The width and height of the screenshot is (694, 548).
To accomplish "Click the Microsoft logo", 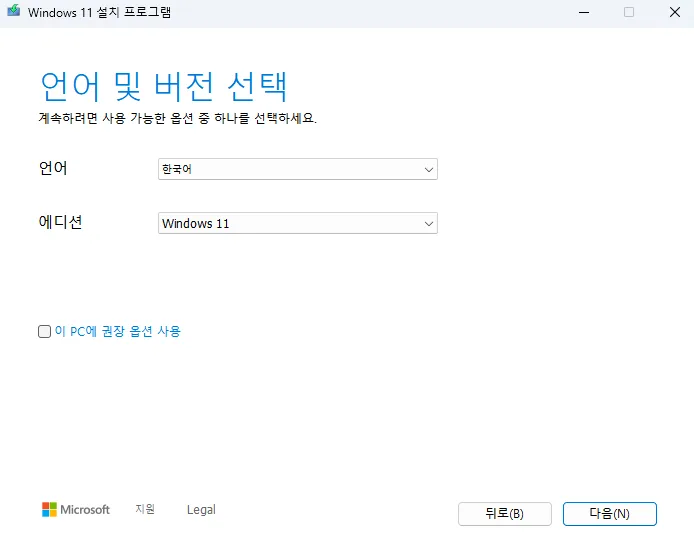I will click(76, 509).
